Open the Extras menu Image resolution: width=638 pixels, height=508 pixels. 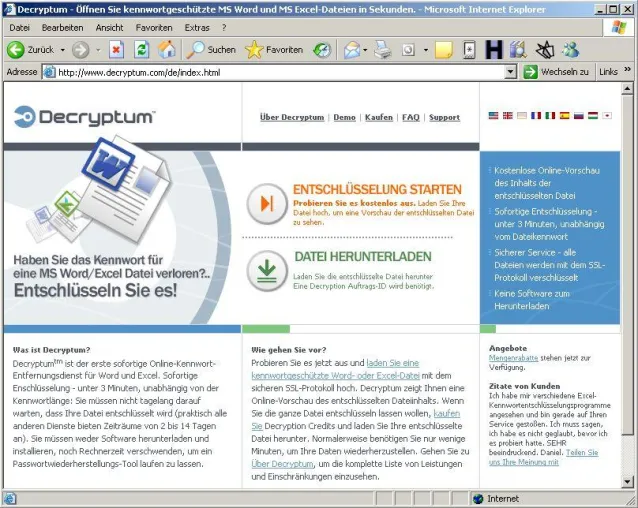pyautogui.click(x=197, y=28)
